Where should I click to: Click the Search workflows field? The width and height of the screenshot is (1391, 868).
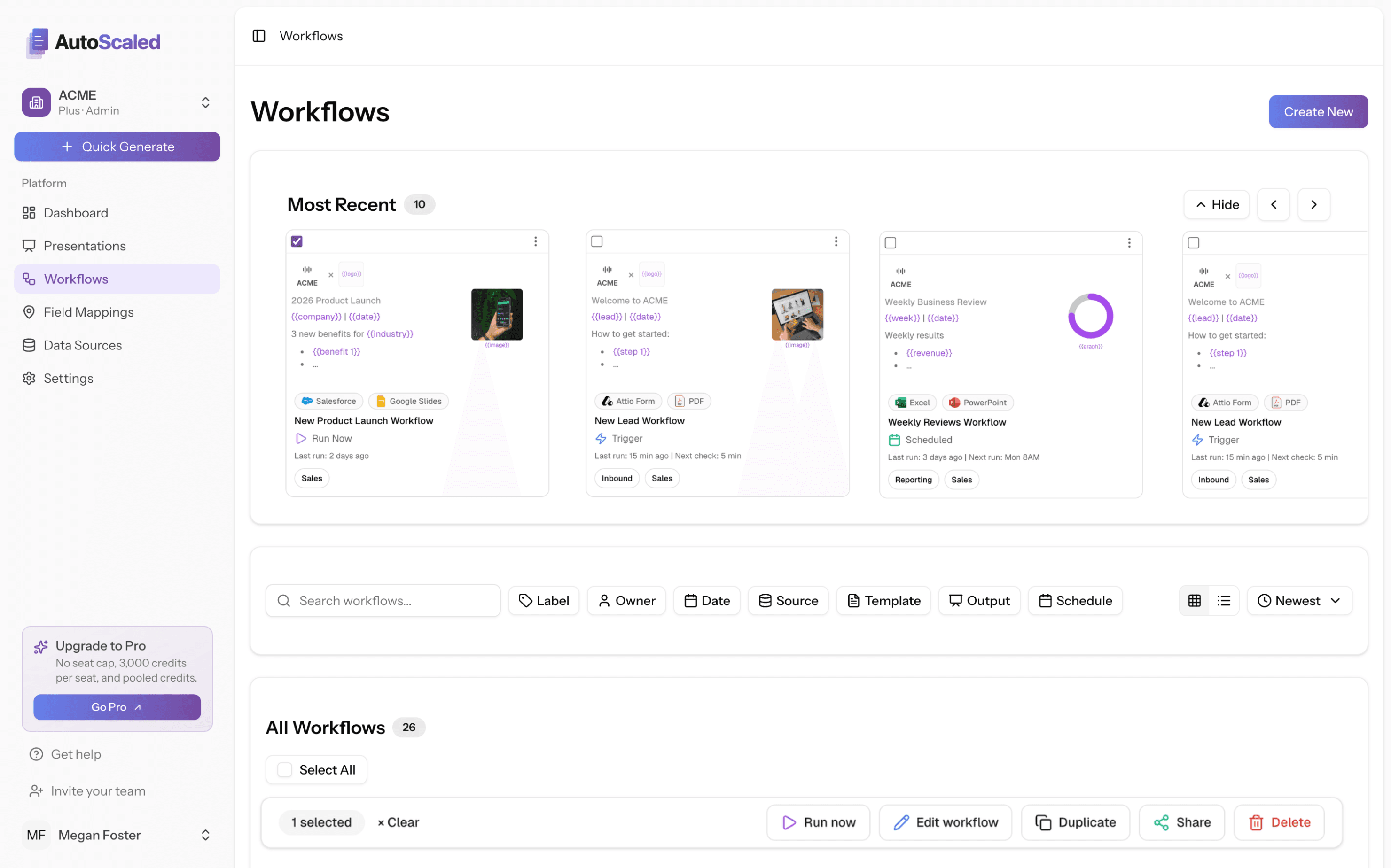coord(383,601)
